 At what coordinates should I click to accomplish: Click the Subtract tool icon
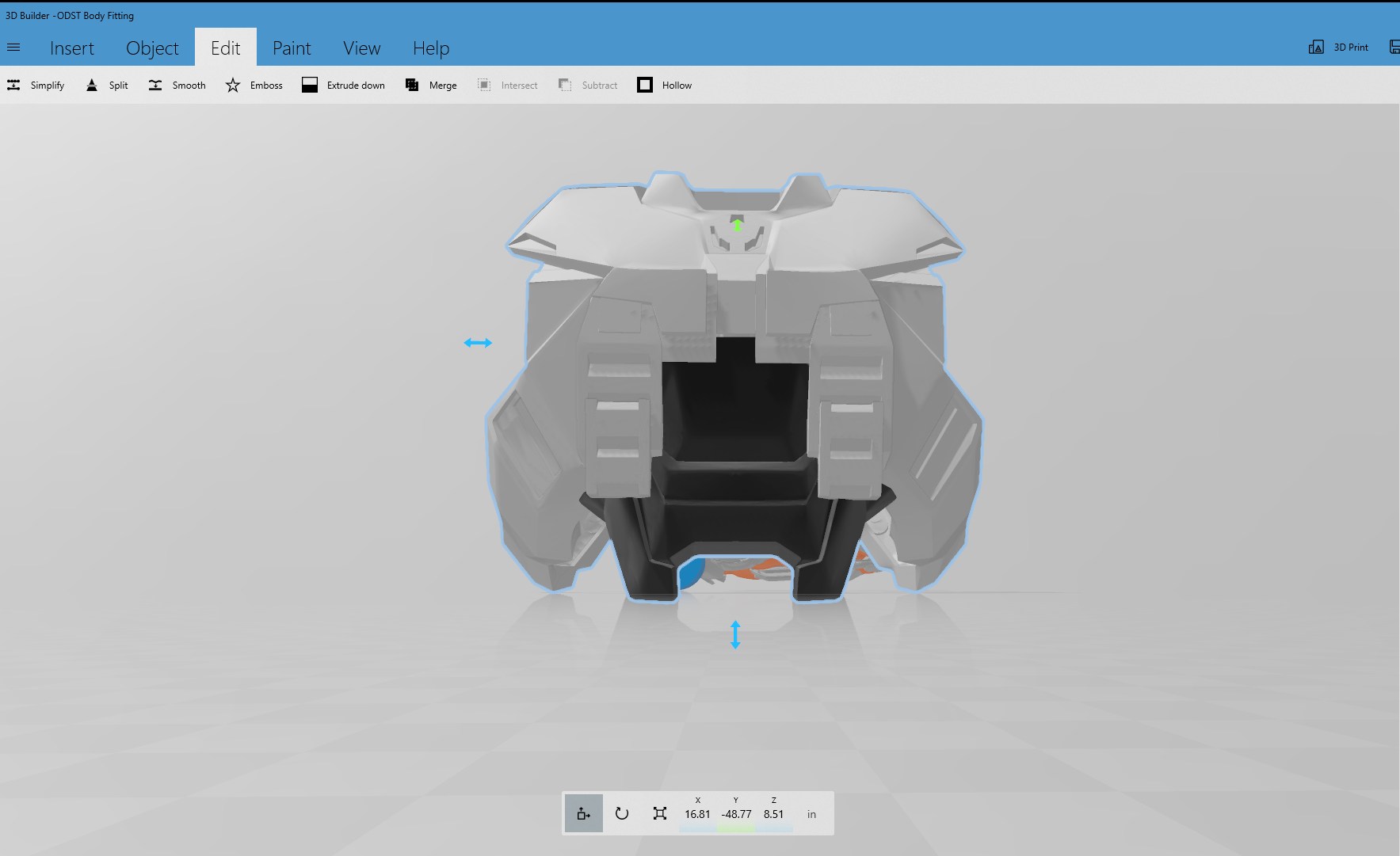click(x=565, y=85)
